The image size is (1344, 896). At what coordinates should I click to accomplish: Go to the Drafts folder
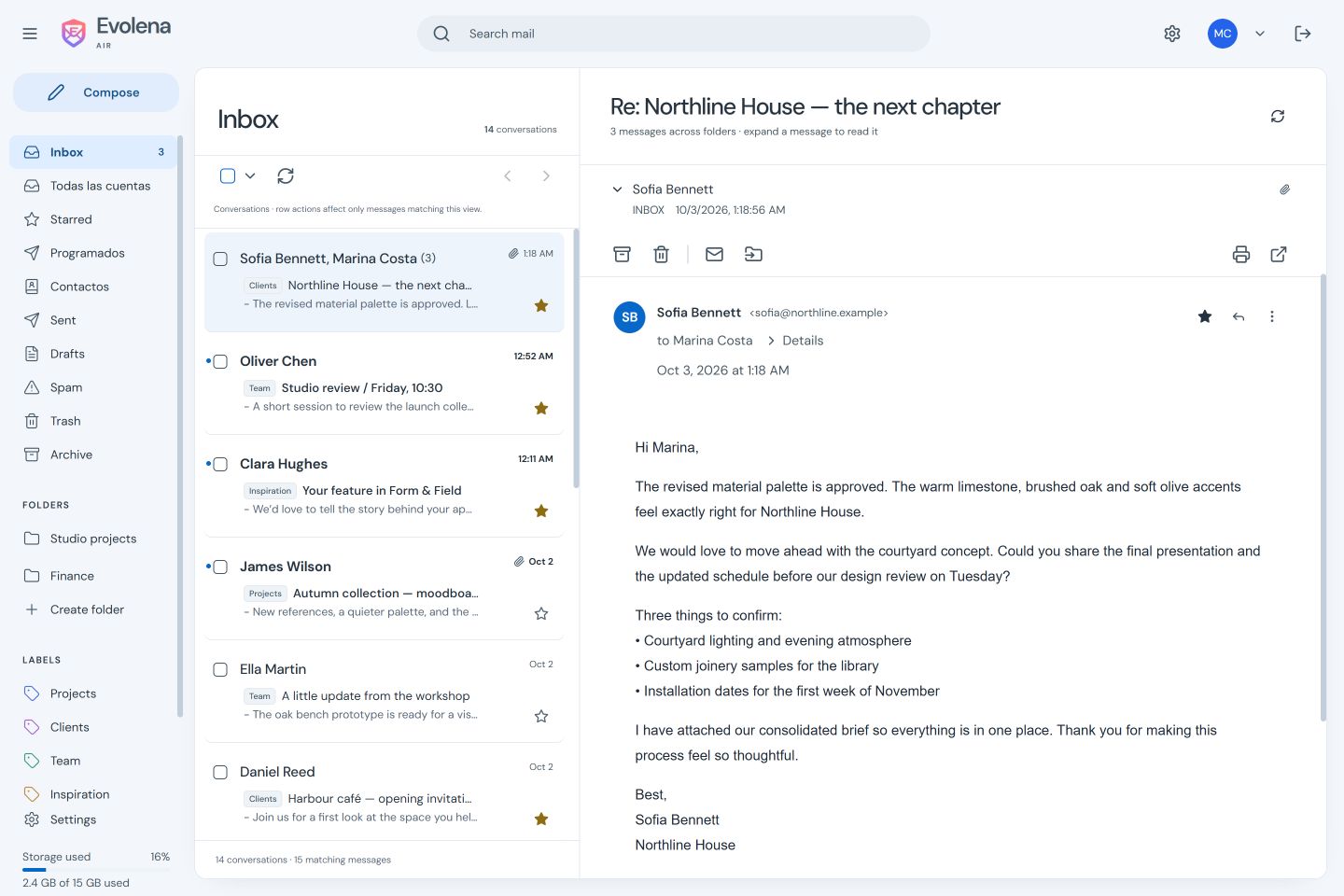click(x=93, y=354)
